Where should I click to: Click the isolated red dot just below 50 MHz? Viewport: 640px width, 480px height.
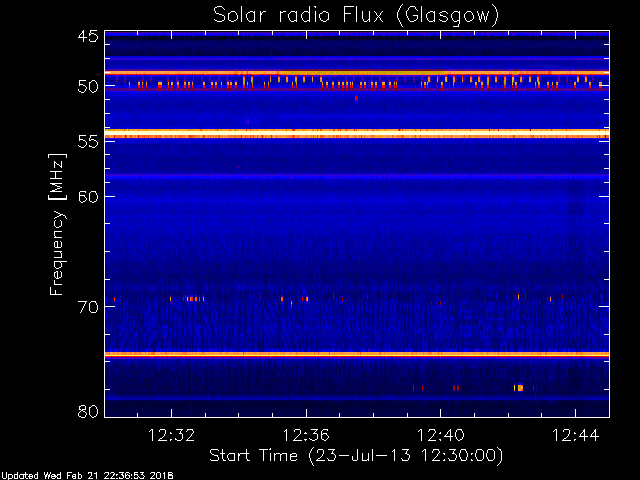[x=356, y=98]
